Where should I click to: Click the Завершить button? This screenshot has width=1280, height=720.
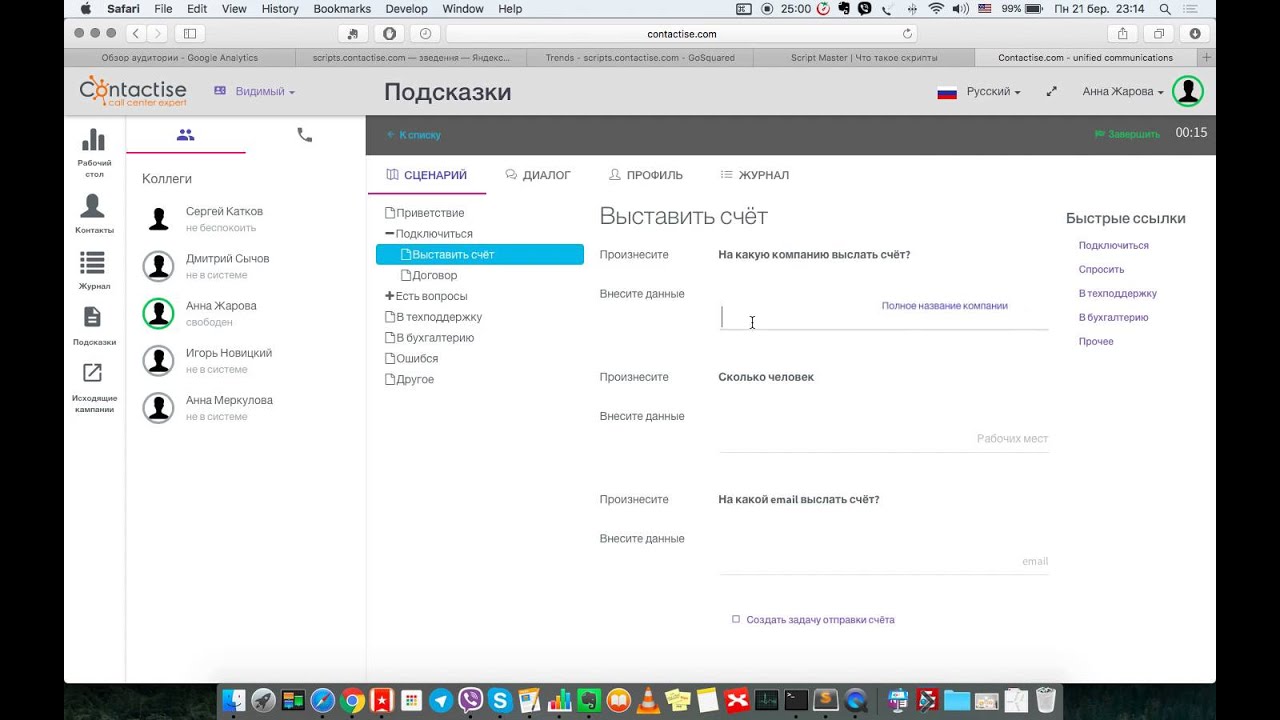coord(1127,134)
